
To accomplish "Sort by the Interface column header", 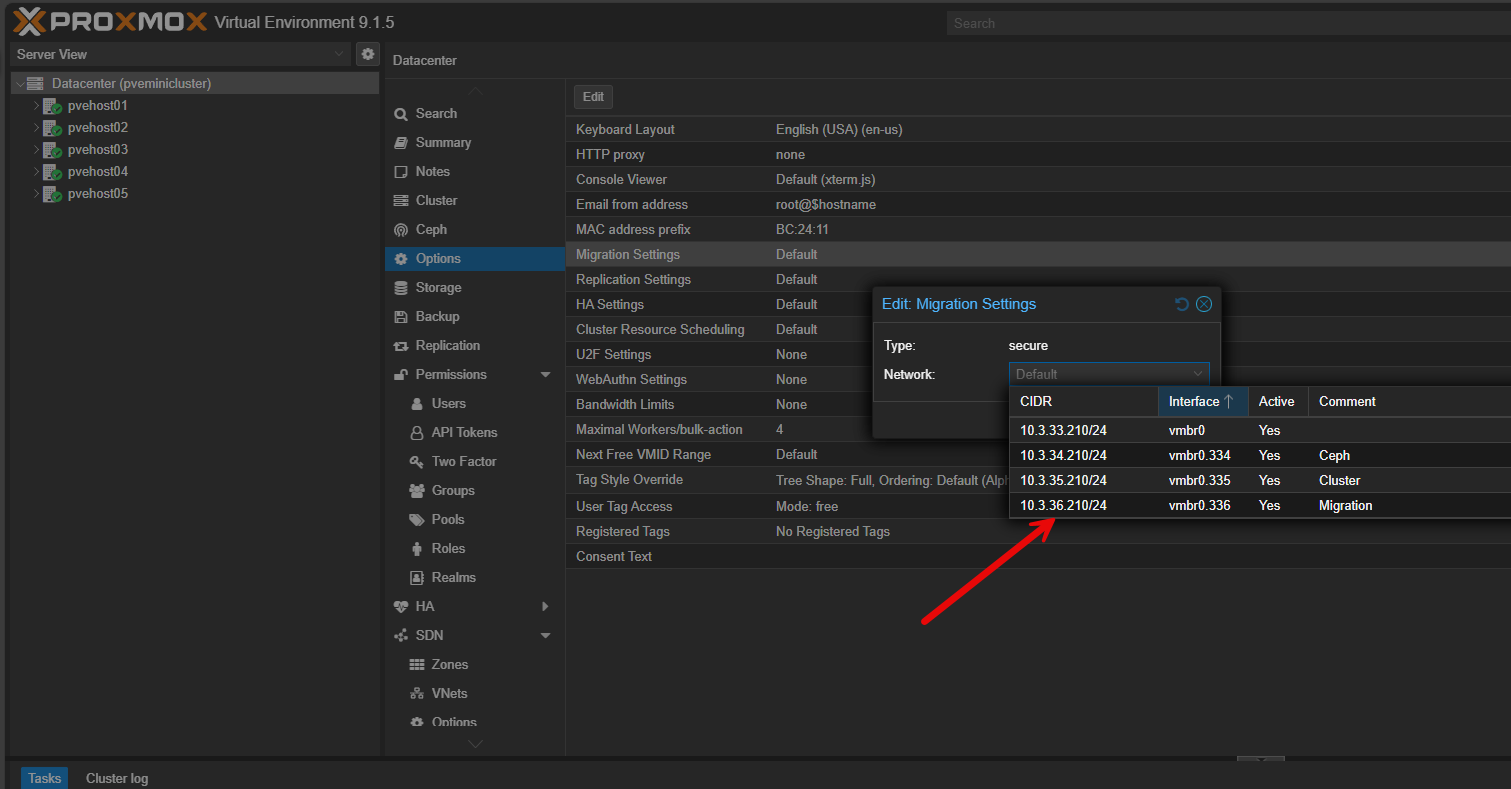I will [1201, 401].
